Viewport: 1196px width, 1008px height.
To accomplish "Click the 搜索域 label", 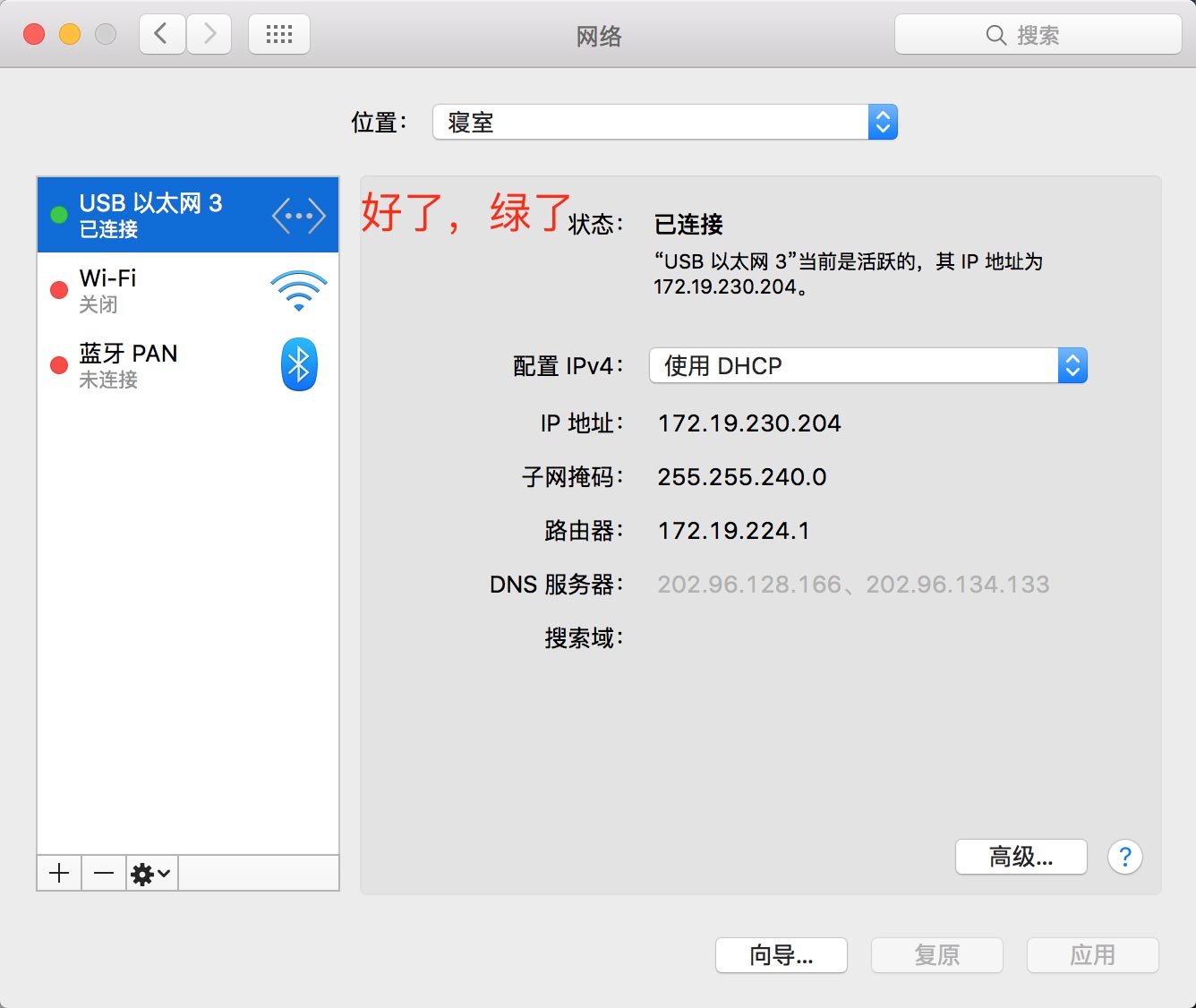I will [x=584, y=638].
